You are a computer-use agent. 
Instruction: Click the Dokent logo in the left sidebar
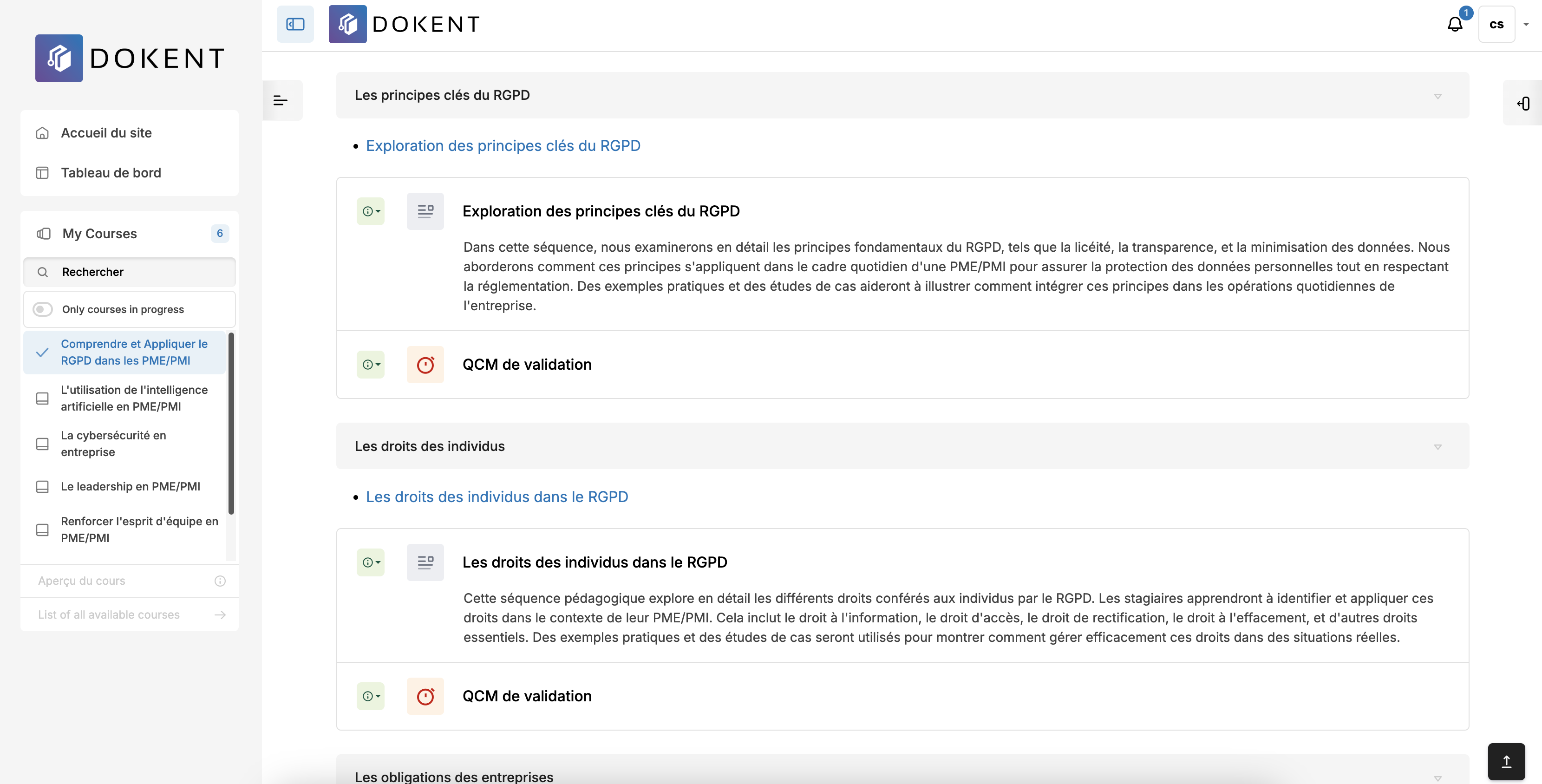(x=130, y=58)
